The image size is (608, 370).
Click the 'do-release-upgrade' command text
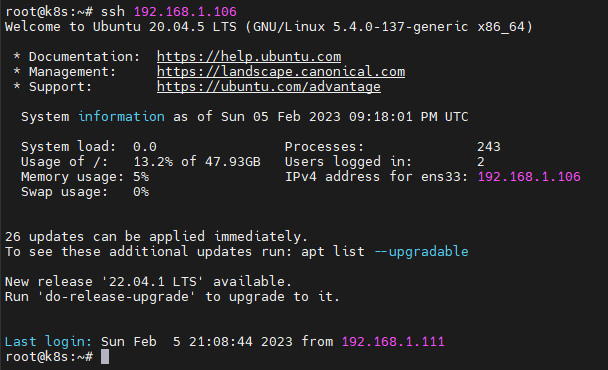click(117, 297)
